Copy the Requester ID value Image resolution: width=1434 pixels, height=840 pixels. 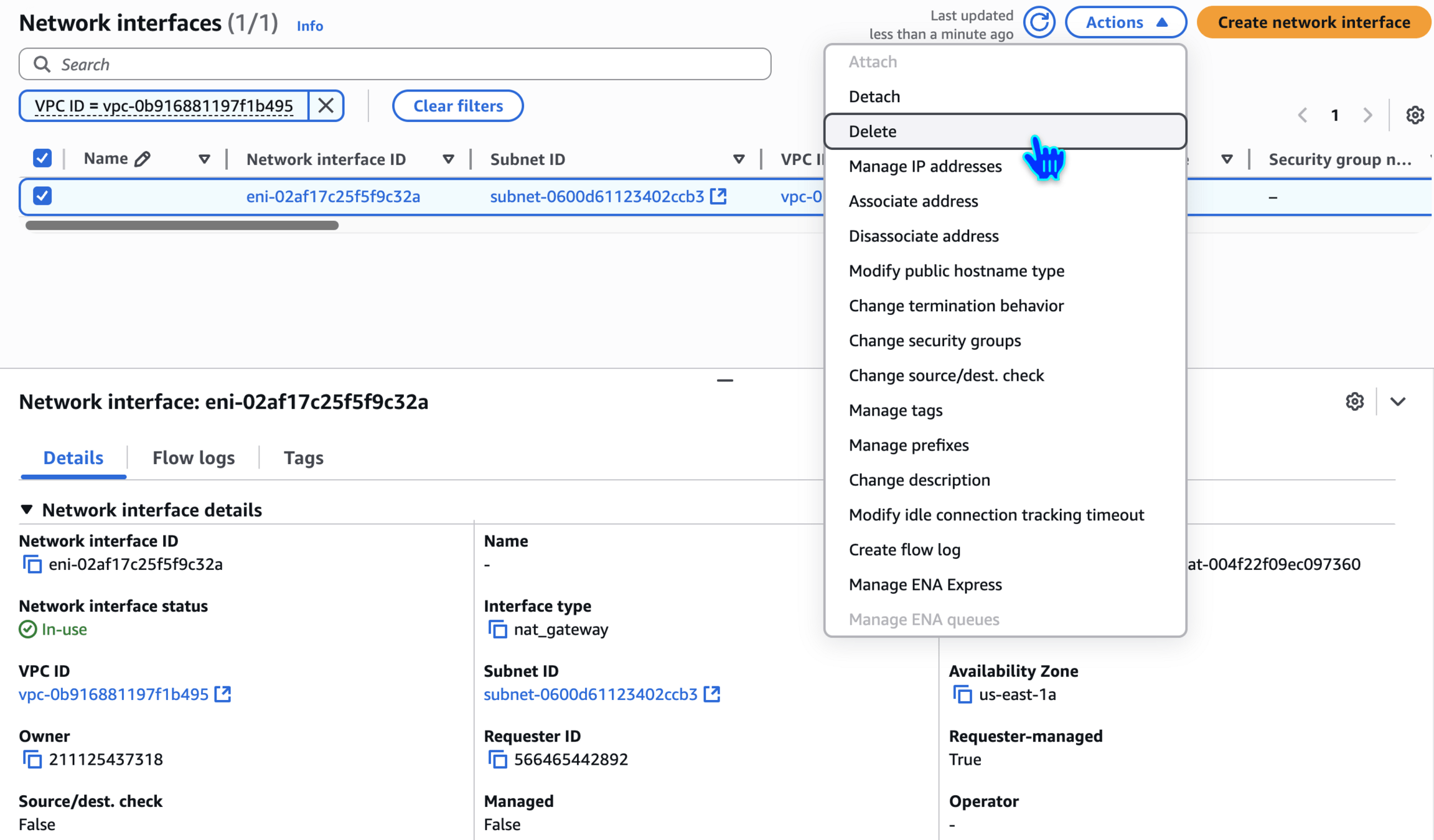tap(497, 760)
